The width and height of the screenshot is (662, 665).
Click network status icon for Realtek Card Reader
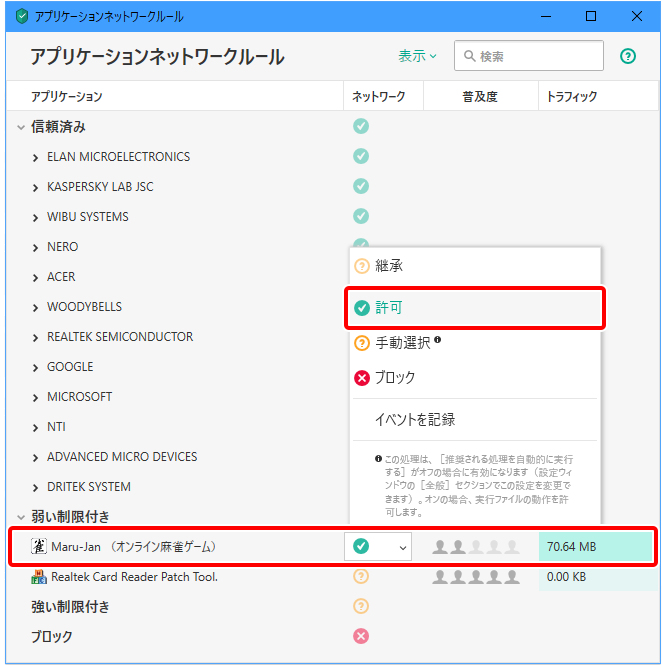tap(361, 576)
